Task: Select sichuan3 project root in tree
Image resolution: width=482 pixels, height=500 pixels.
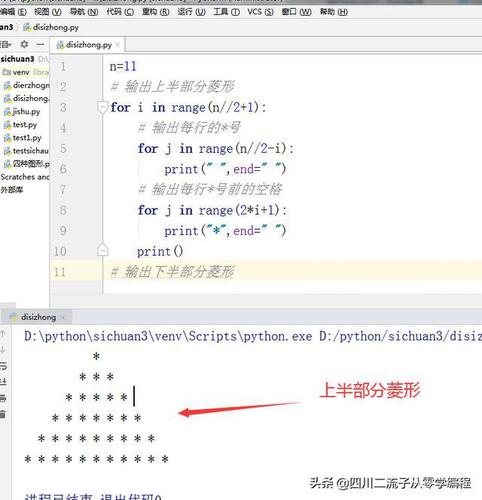Action: (18, 59)
